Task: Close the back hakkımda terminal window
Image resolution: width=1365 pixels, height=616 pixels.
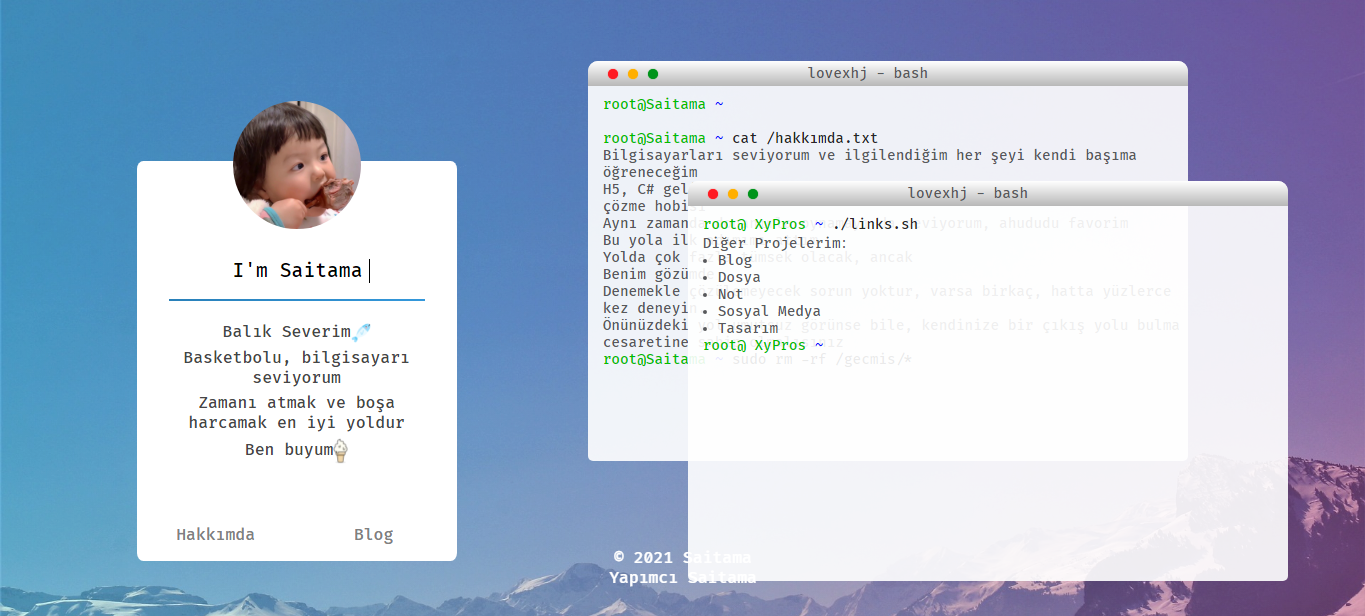Action: 613,74
